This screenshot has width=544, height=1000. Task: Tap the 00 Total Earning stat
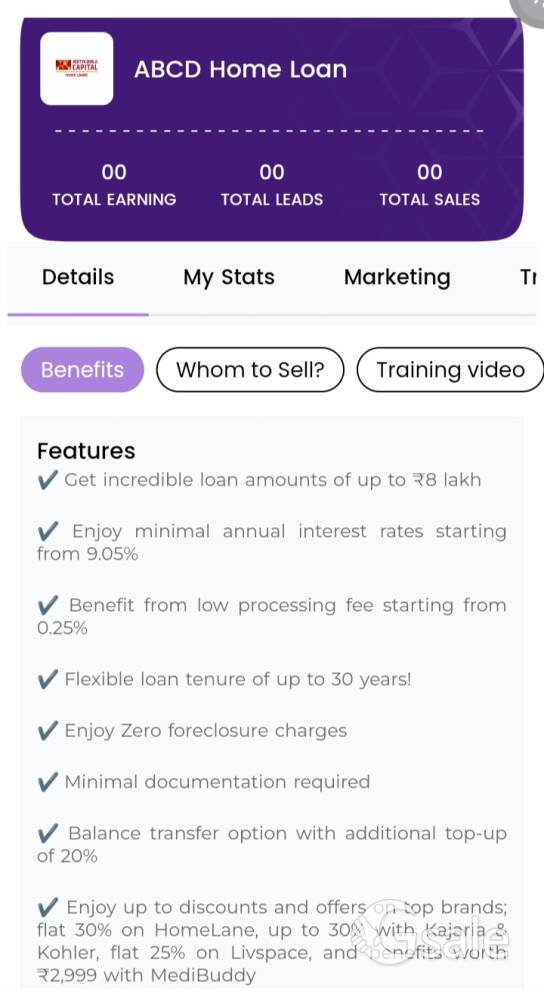114,185
